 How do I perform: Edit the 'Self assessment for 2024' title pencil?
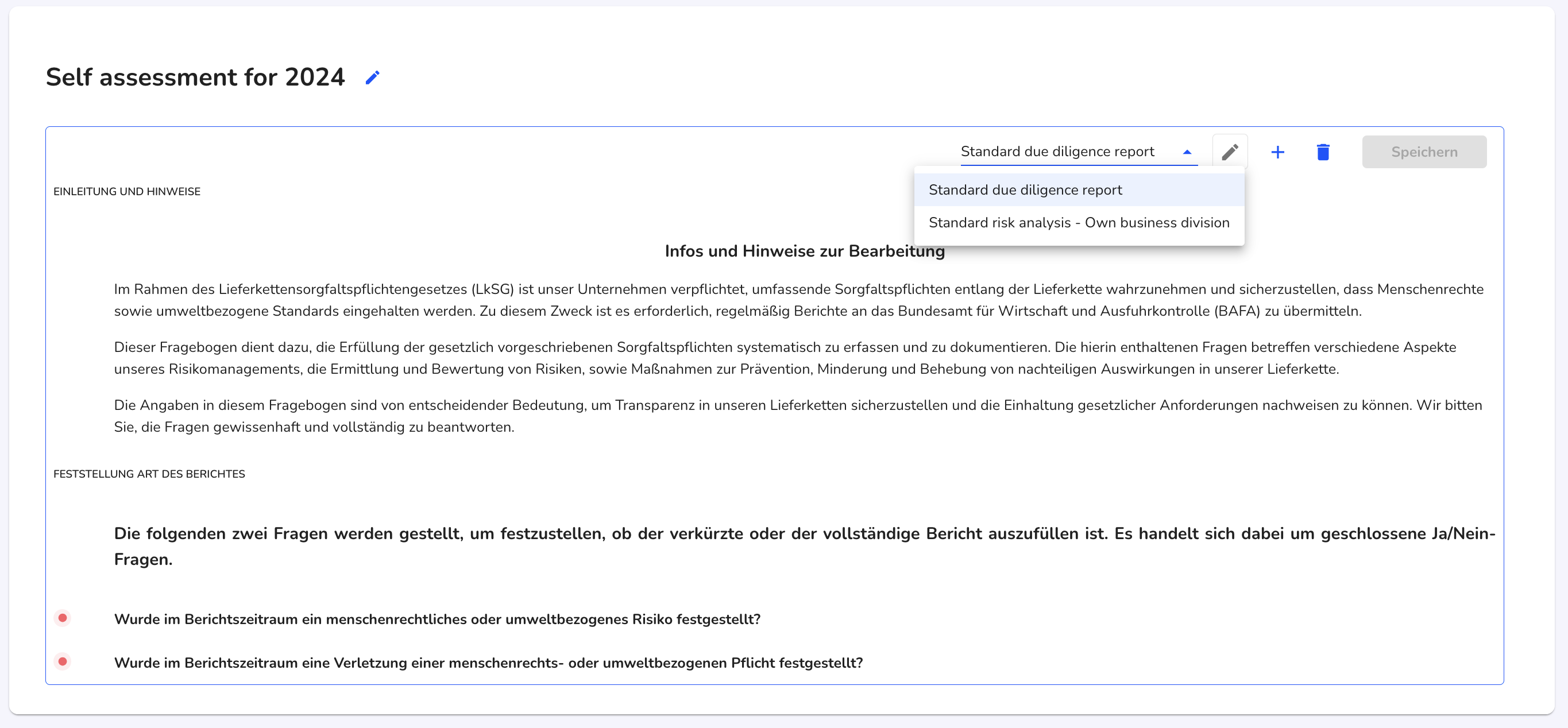coord(373,78)
